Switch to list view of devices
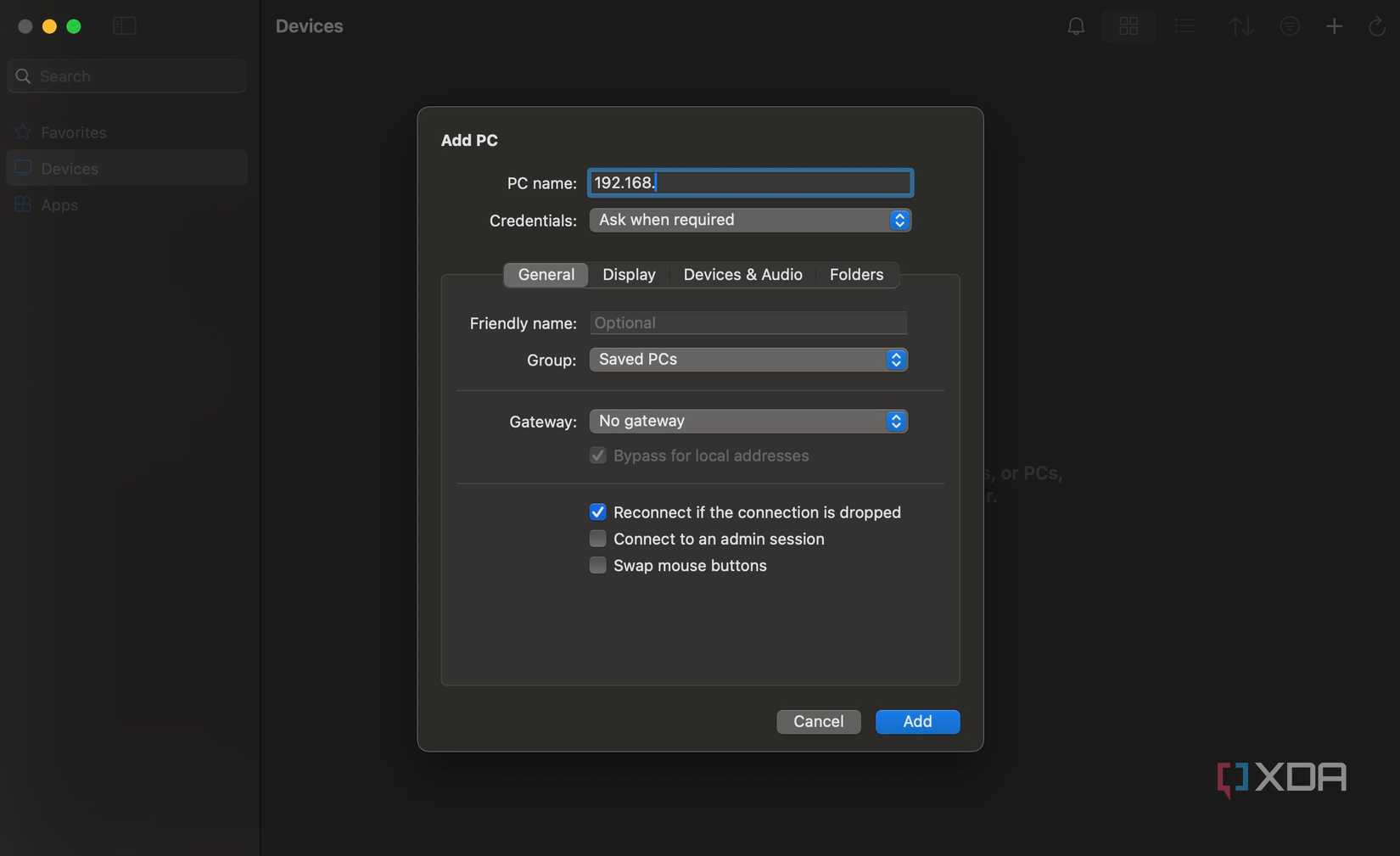The image size is (1400, 856). pyautogui.click(x=1184, y=25)
